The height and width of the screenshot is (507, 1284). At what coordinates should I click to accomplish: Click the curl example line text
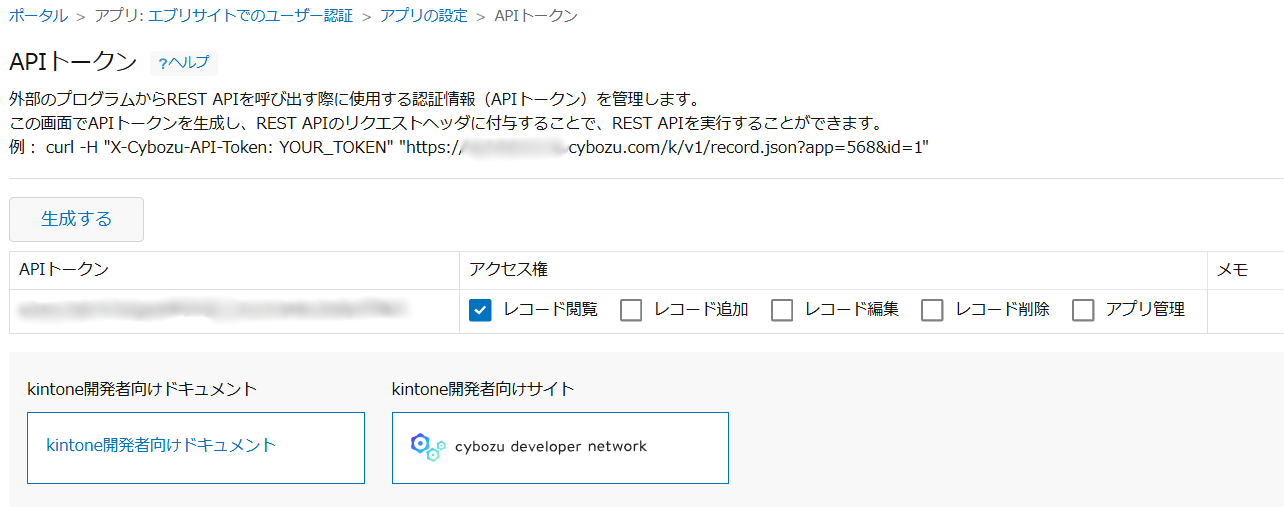point(469,147)
